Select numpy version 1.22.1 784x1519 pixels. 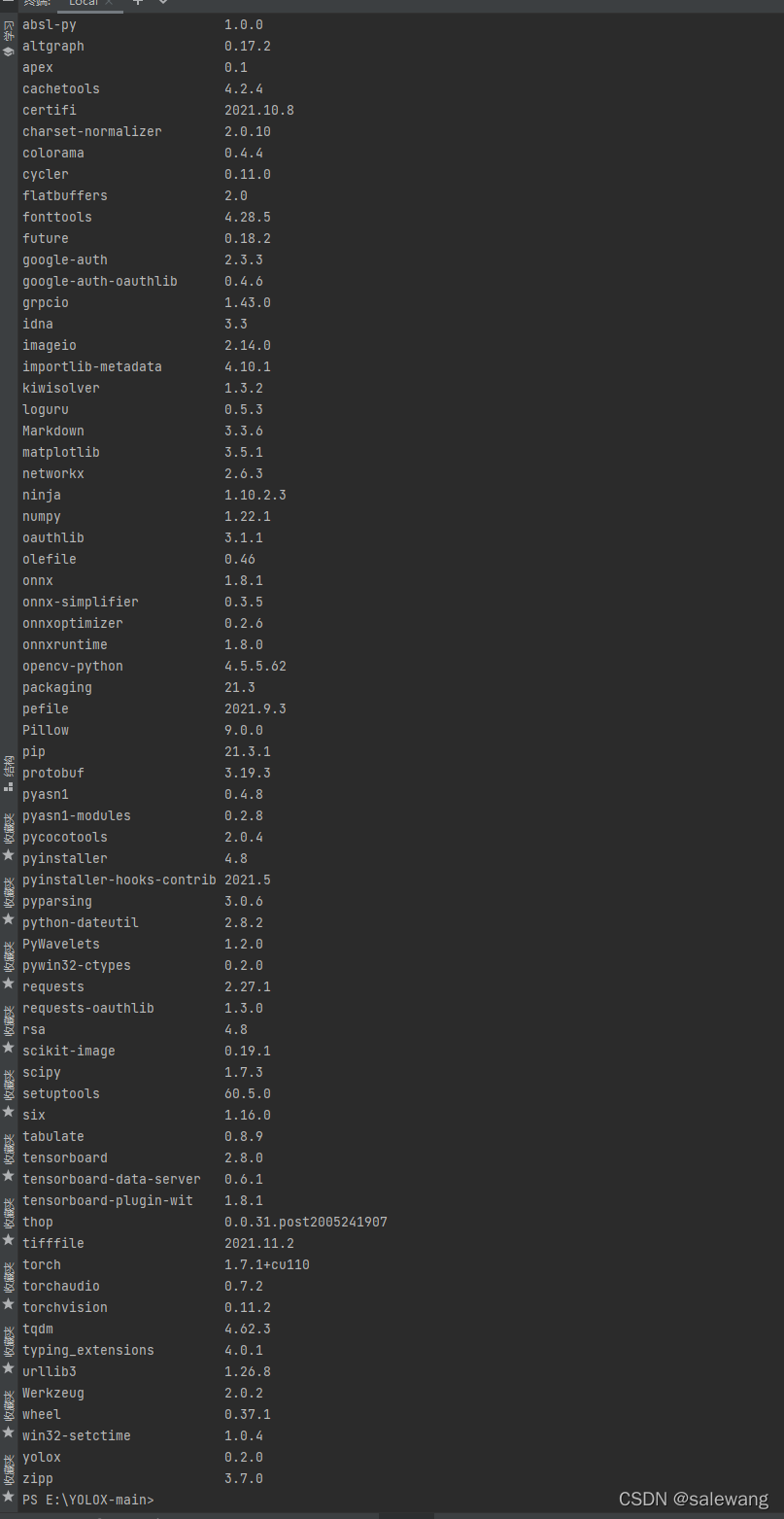[x=248, y=516]
